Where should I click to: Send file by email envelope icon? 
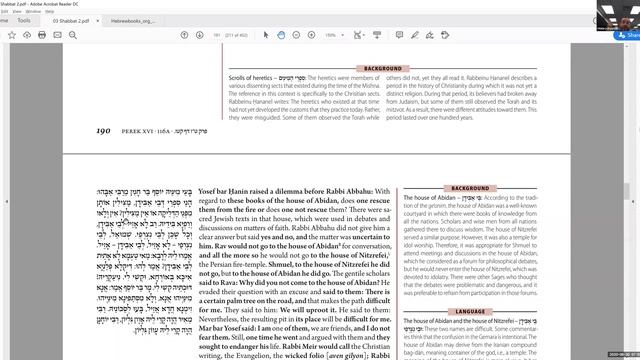click(58, 35)
